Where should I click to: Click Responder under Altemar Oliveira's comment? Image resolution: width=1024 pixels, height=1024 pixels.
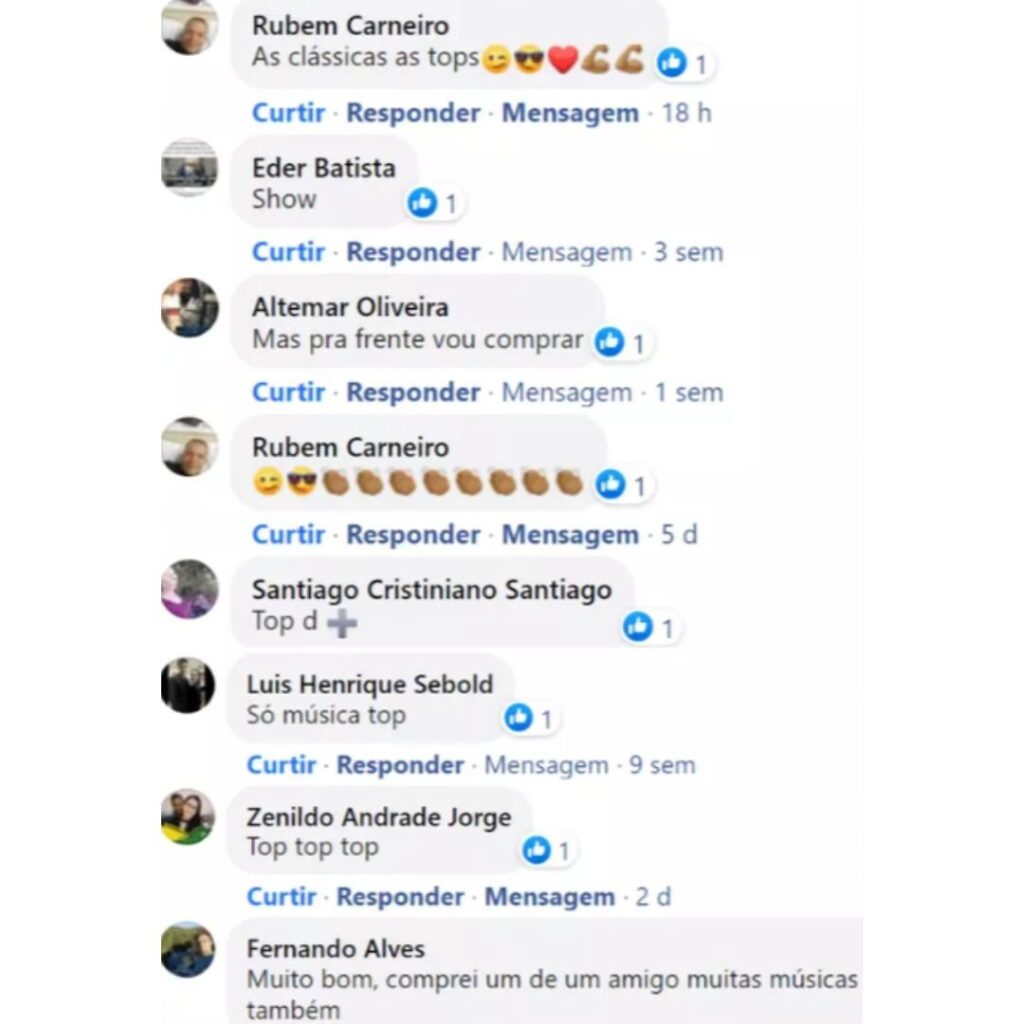click(x=413, y=392)
